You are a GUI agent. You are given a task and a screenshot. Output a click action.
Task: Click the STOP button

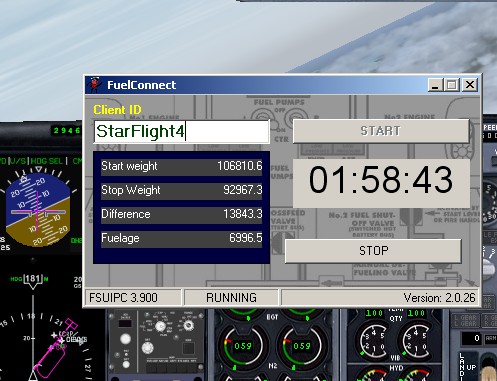click(x=373, y=251)
